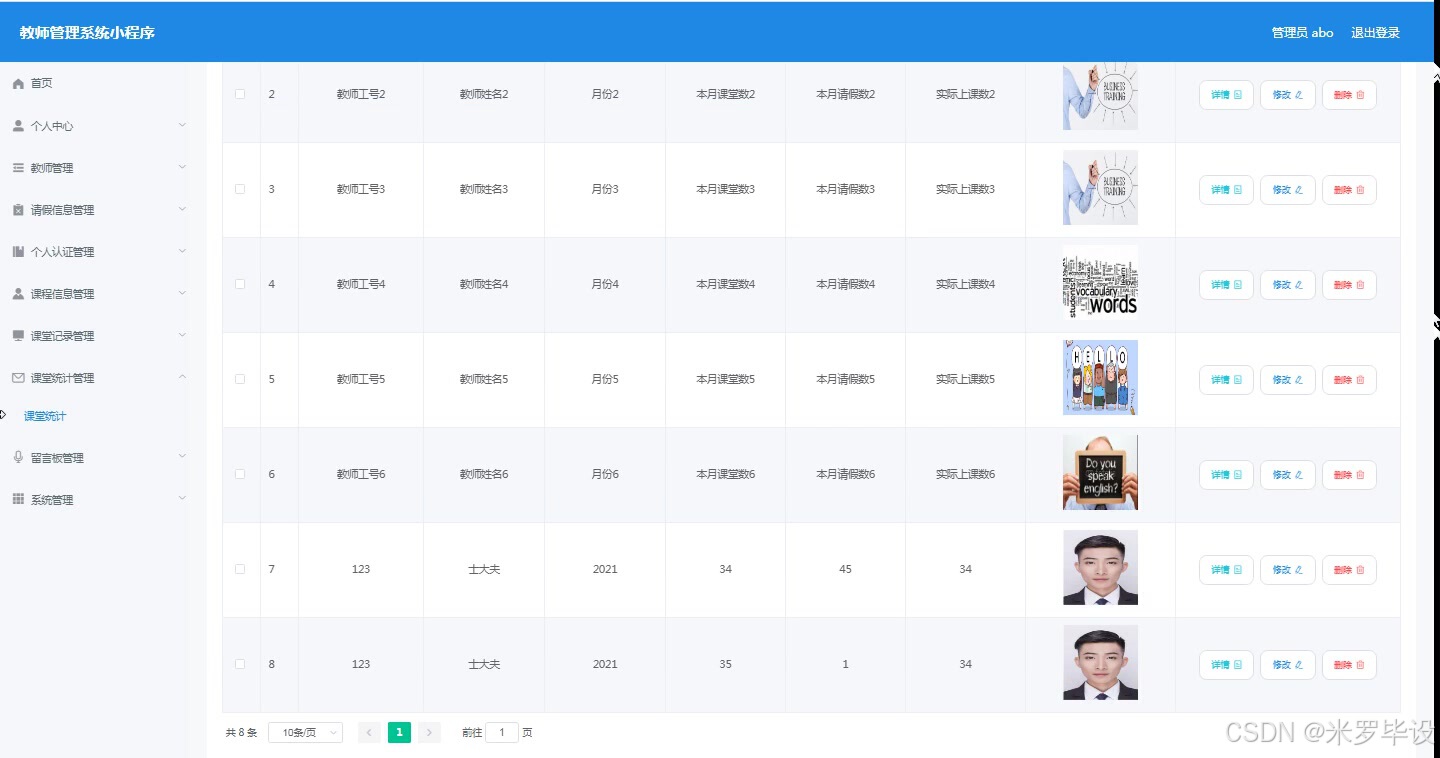Viewport: 1440px width, 758px height.
Task: Open the portrait photo in row 7
Action: 1100,567
